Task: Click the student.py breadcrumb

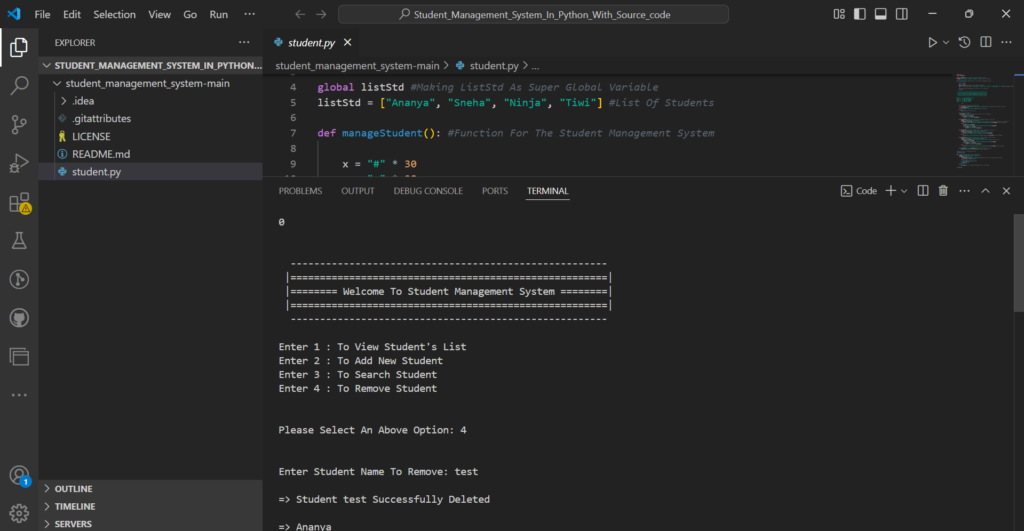Action: (487, 65)
